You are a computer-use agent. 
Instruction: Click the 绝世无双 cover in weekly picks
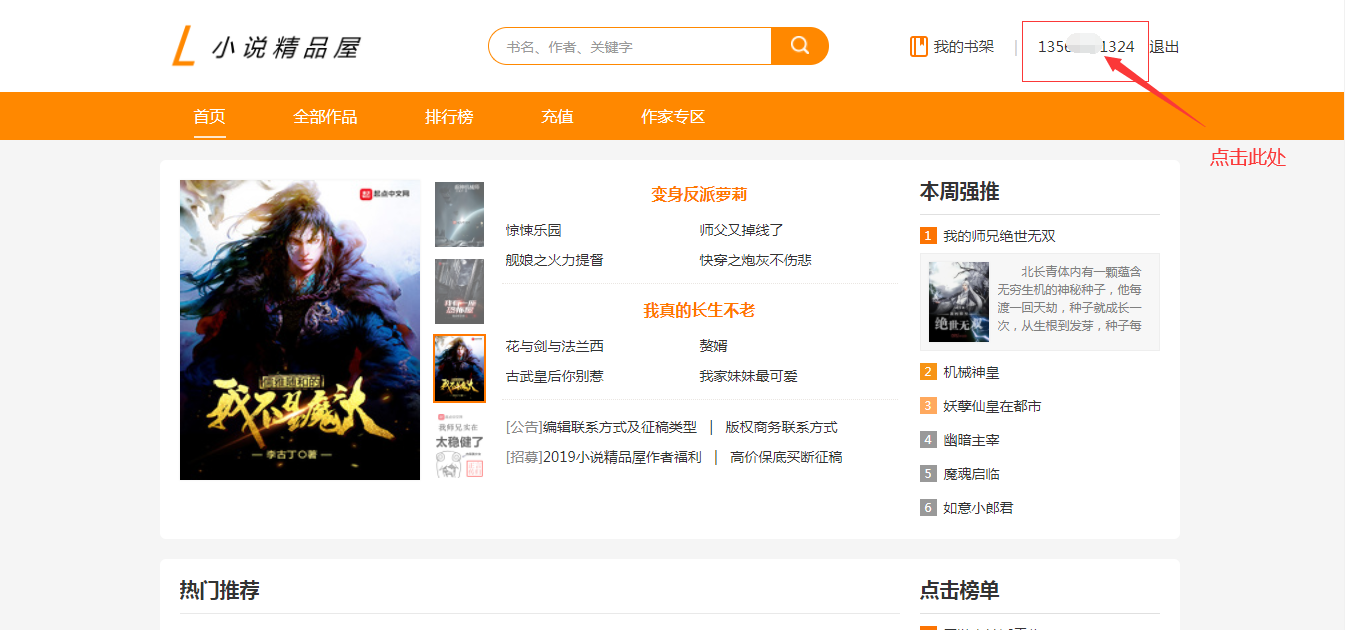(958, 302)
